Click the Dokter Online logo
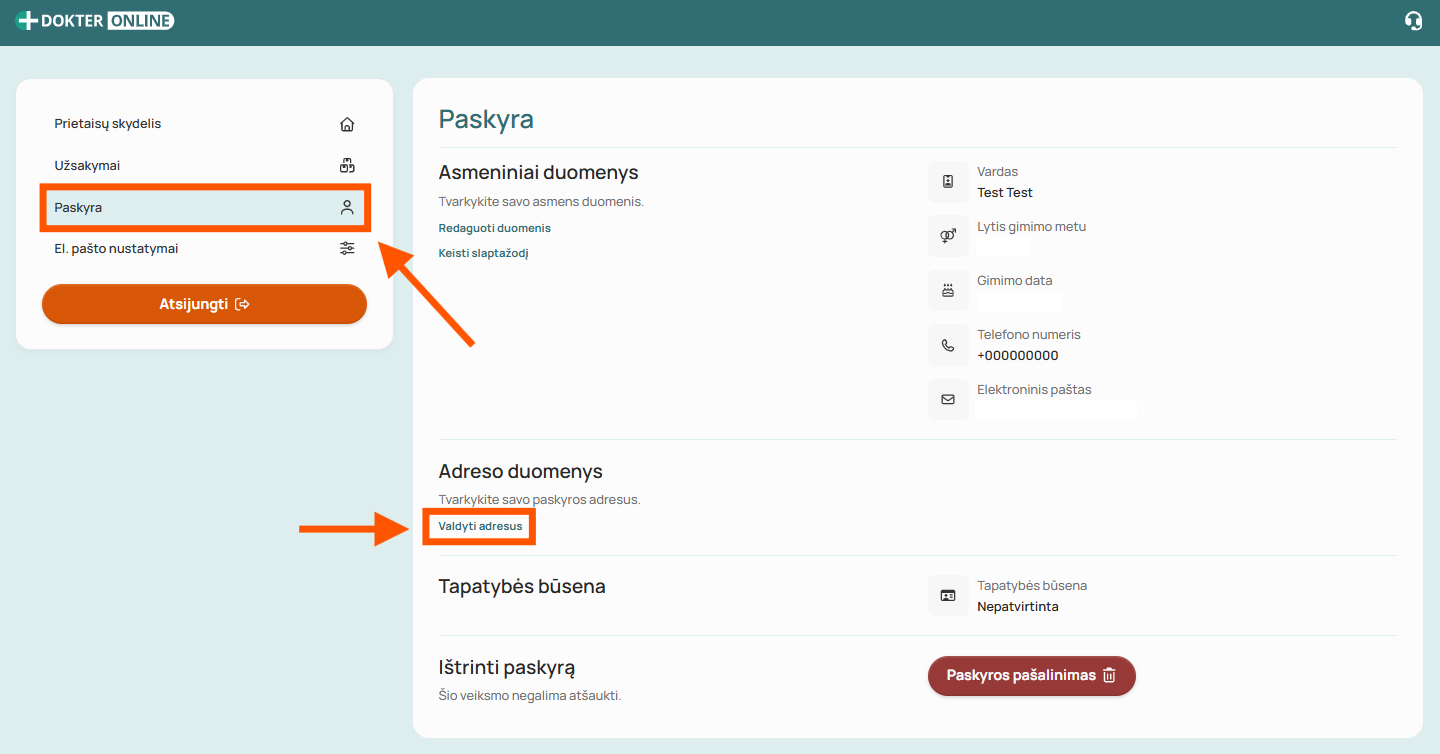This screenshot has height=754, width=1440. point(96,20)
